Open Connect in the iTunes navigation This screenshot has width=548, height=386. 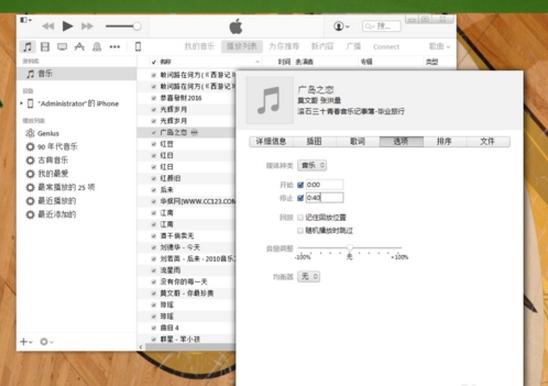[x=386, y=47]
